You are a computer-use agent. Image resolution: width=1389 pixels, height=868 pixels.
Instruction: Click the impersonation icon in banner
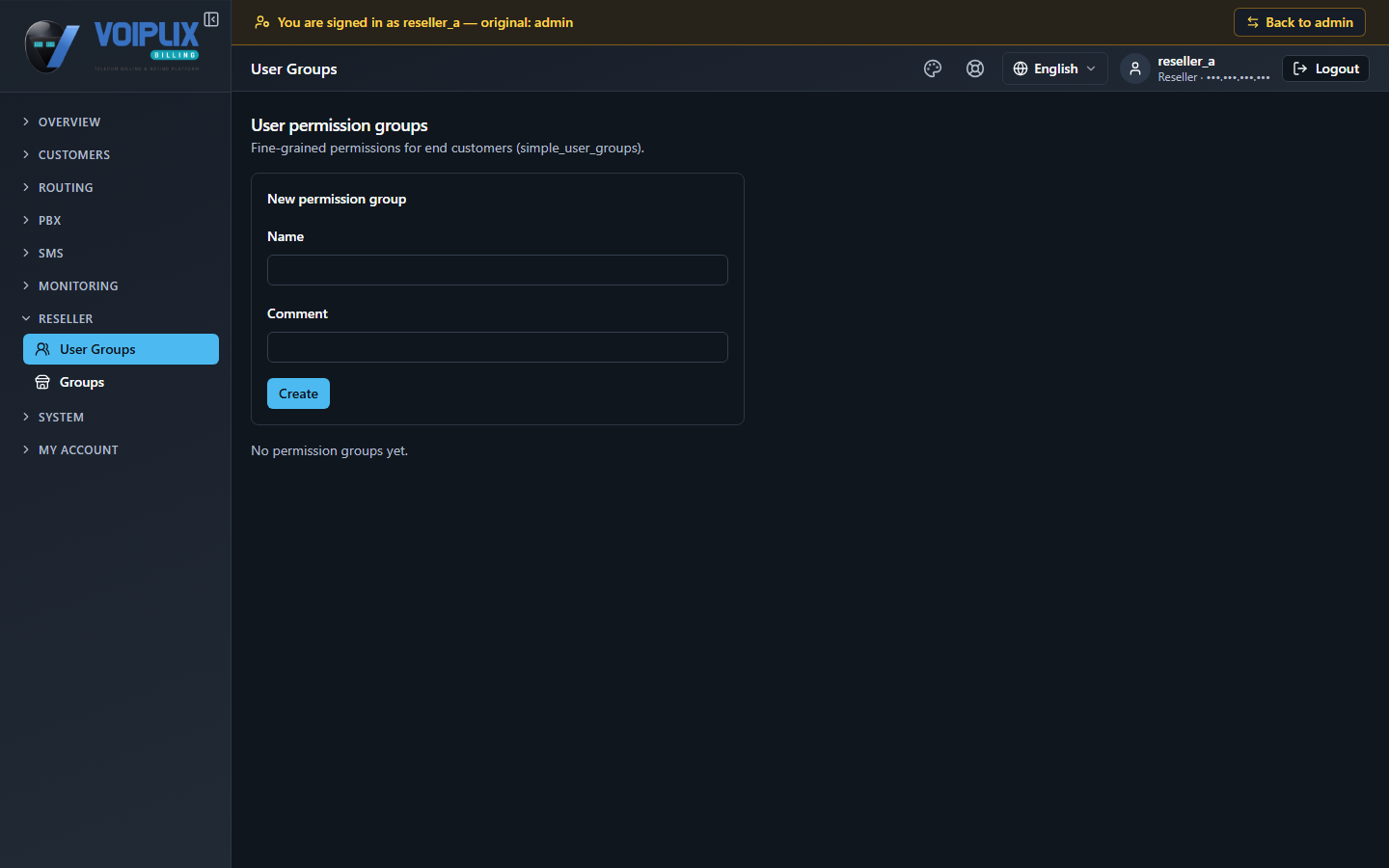261,22
